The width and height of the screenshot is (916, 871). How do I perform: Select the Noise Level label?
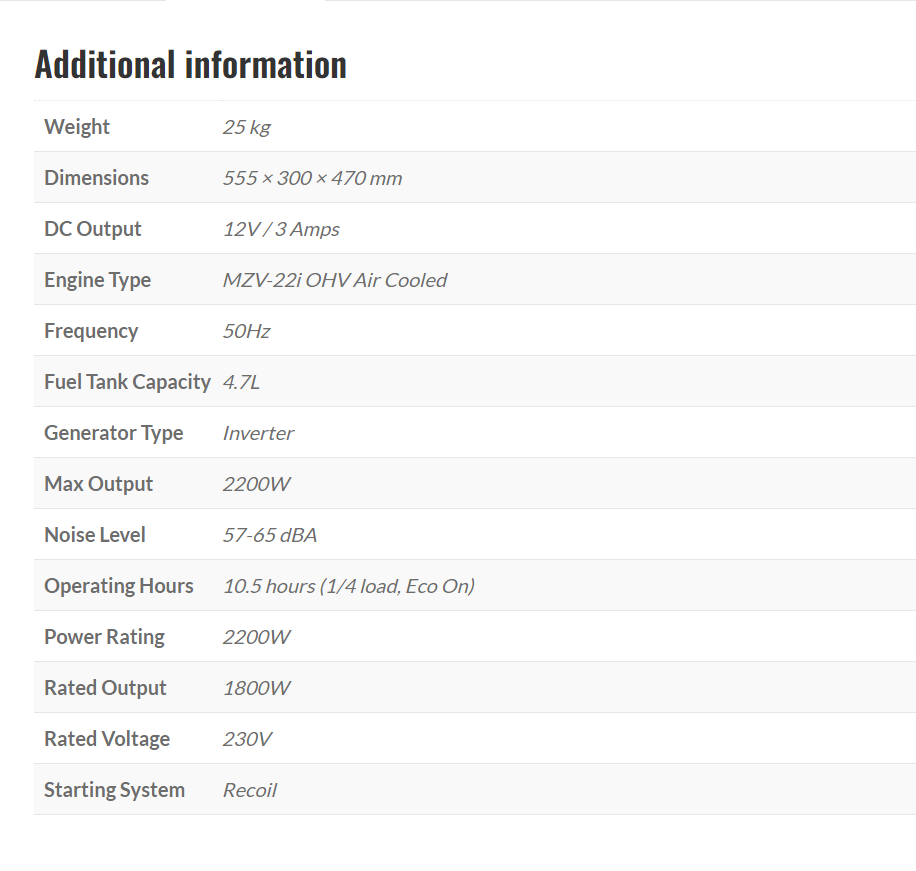point(95,535)
